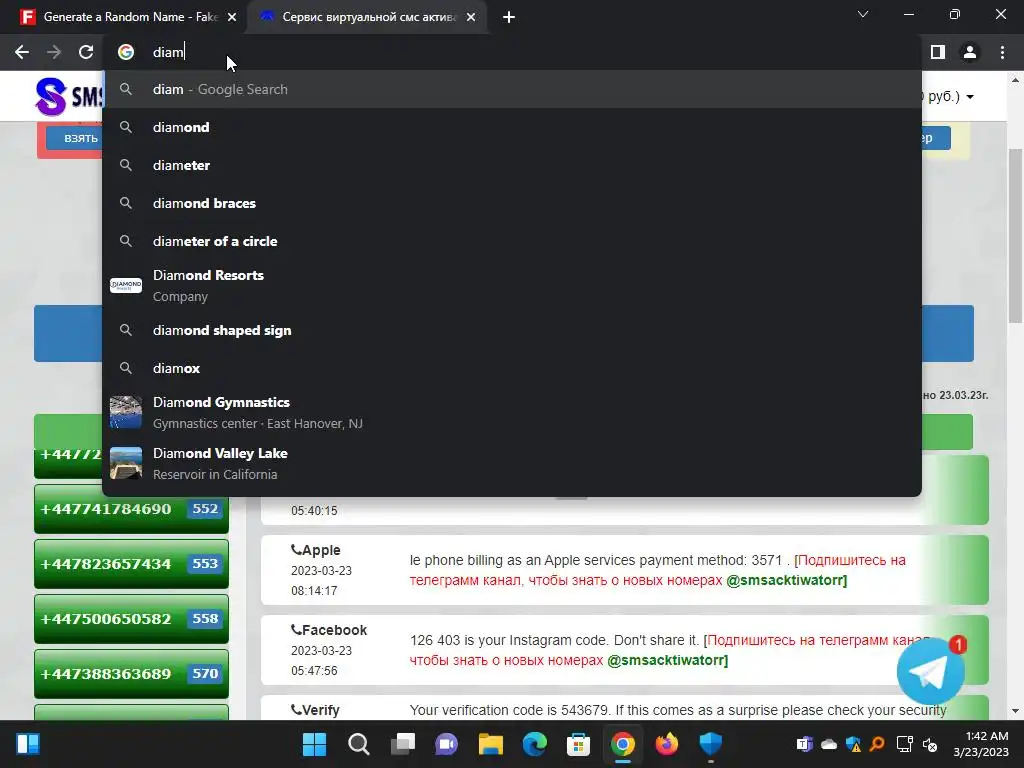Viewport: 1024px width, 768px height.
Task: Switch to Google Chrome on taskbar
Action: click(622, 744)
